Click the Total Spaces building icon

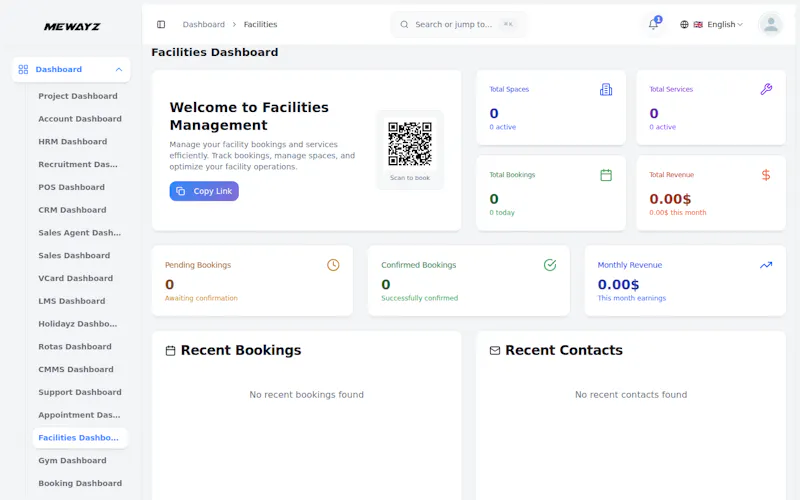pyautogui.click(x=606, y=90)
